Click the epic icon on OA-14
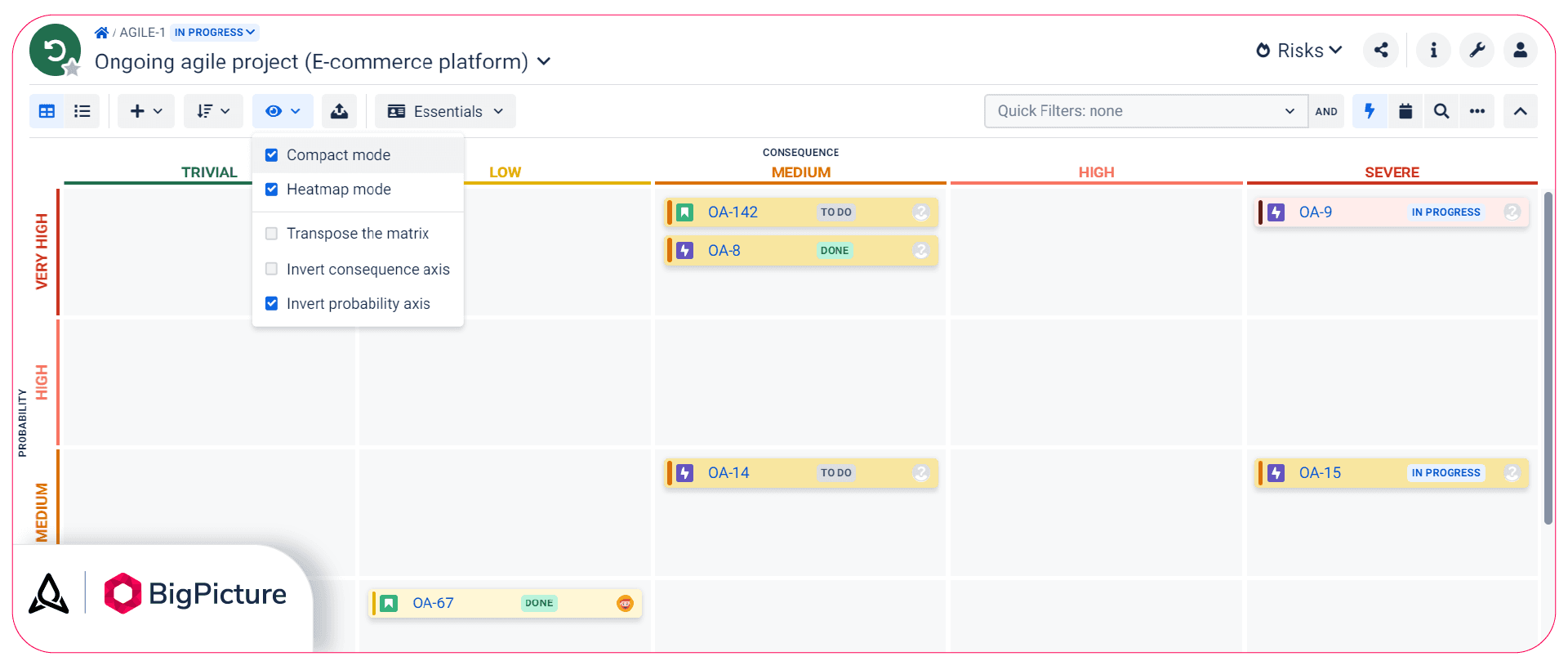 click(685, 473)
